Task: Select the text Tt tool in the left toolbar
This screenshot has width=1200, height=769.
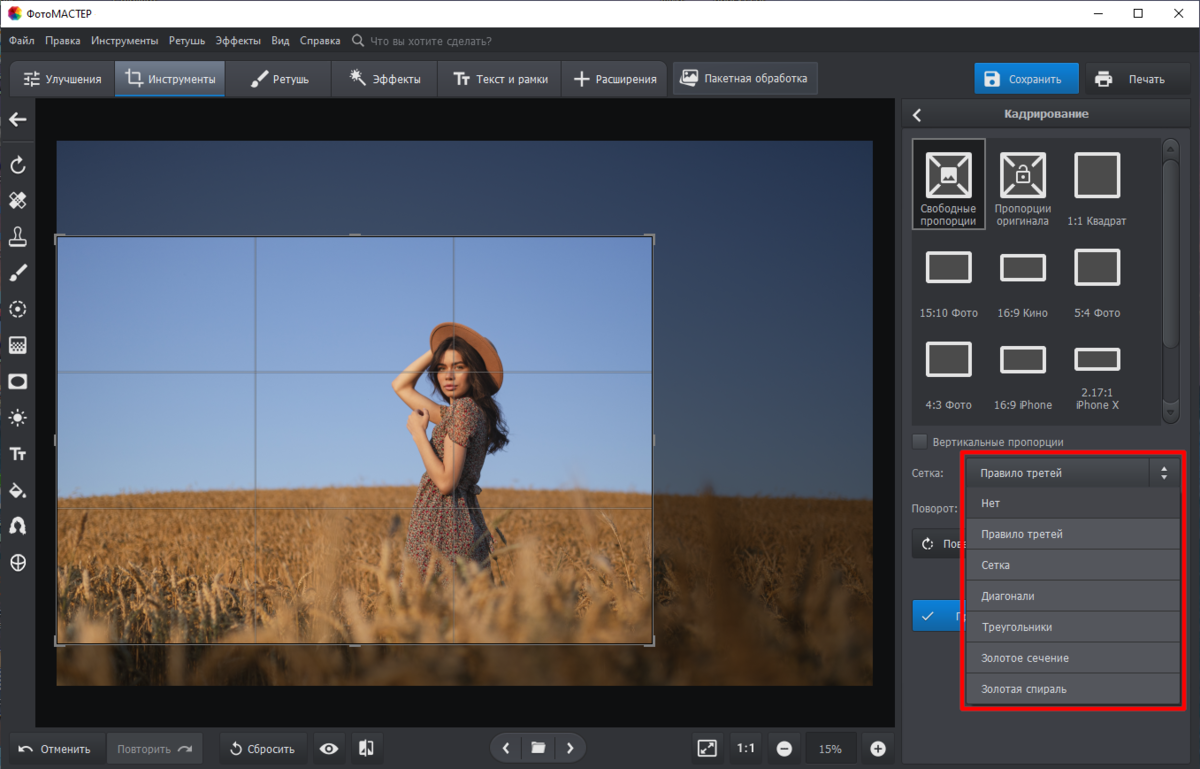Action: click(17, 454)
